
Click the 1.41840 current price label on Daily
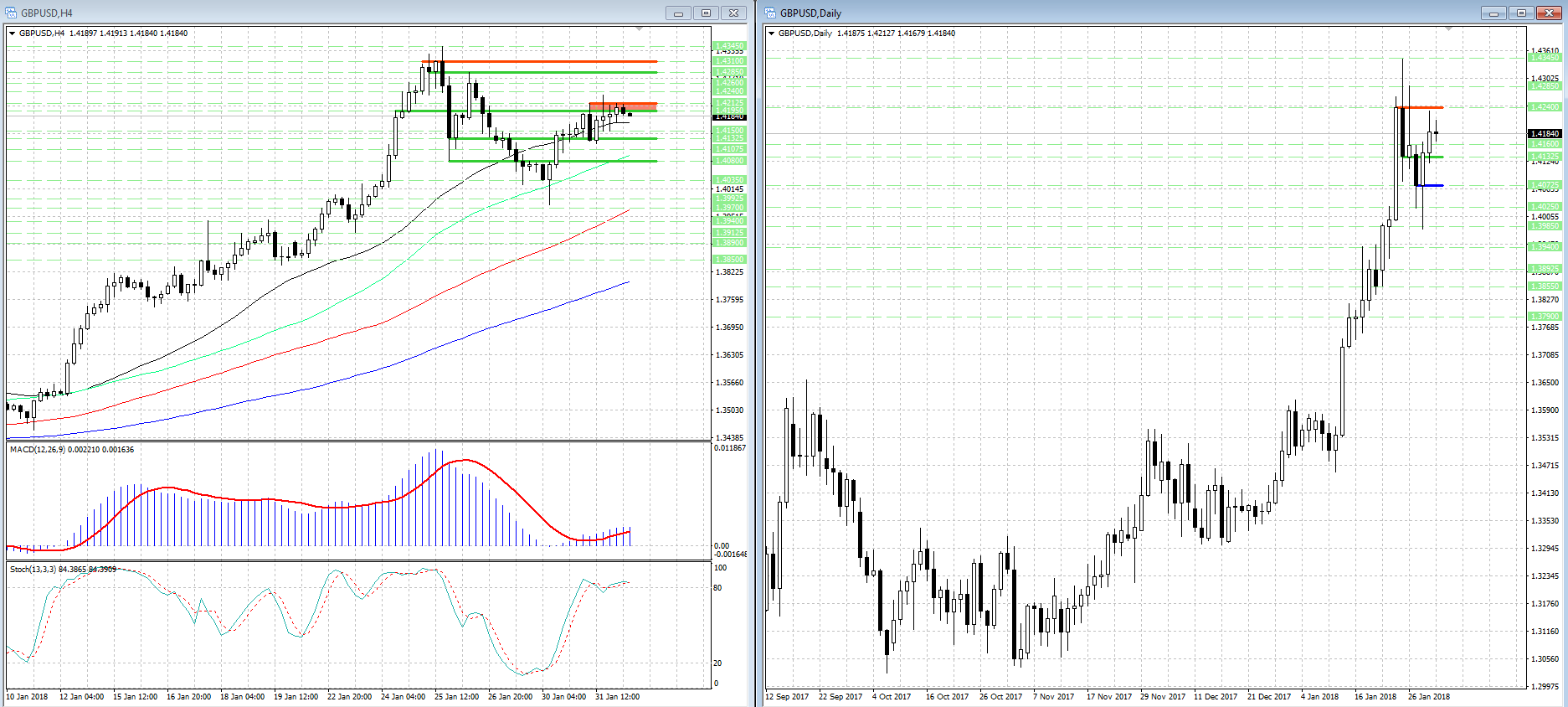1545,134
